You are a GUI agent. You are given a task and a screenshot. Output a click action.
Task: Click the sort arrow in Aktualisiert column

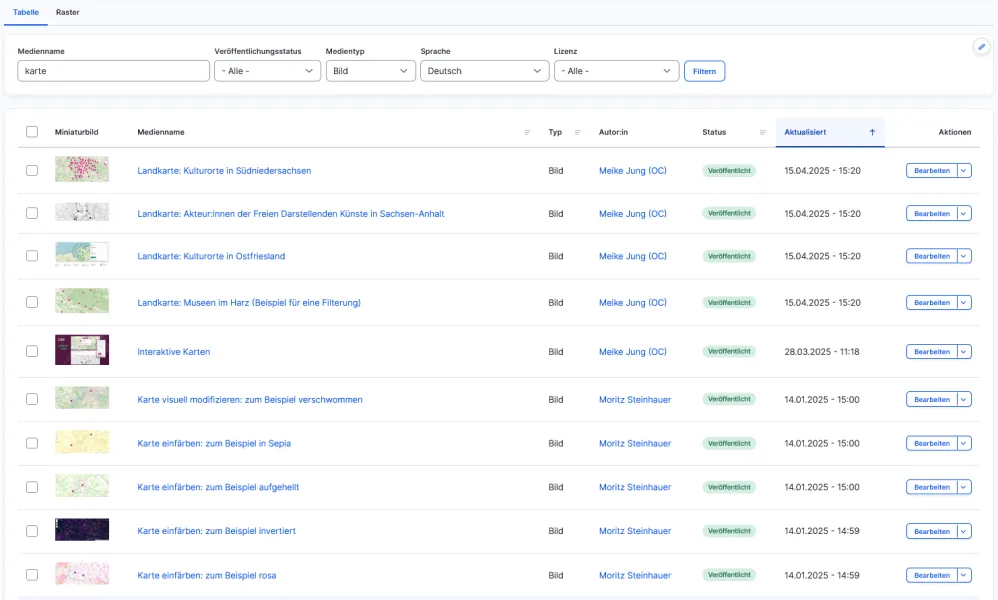[x=872, y=132]
